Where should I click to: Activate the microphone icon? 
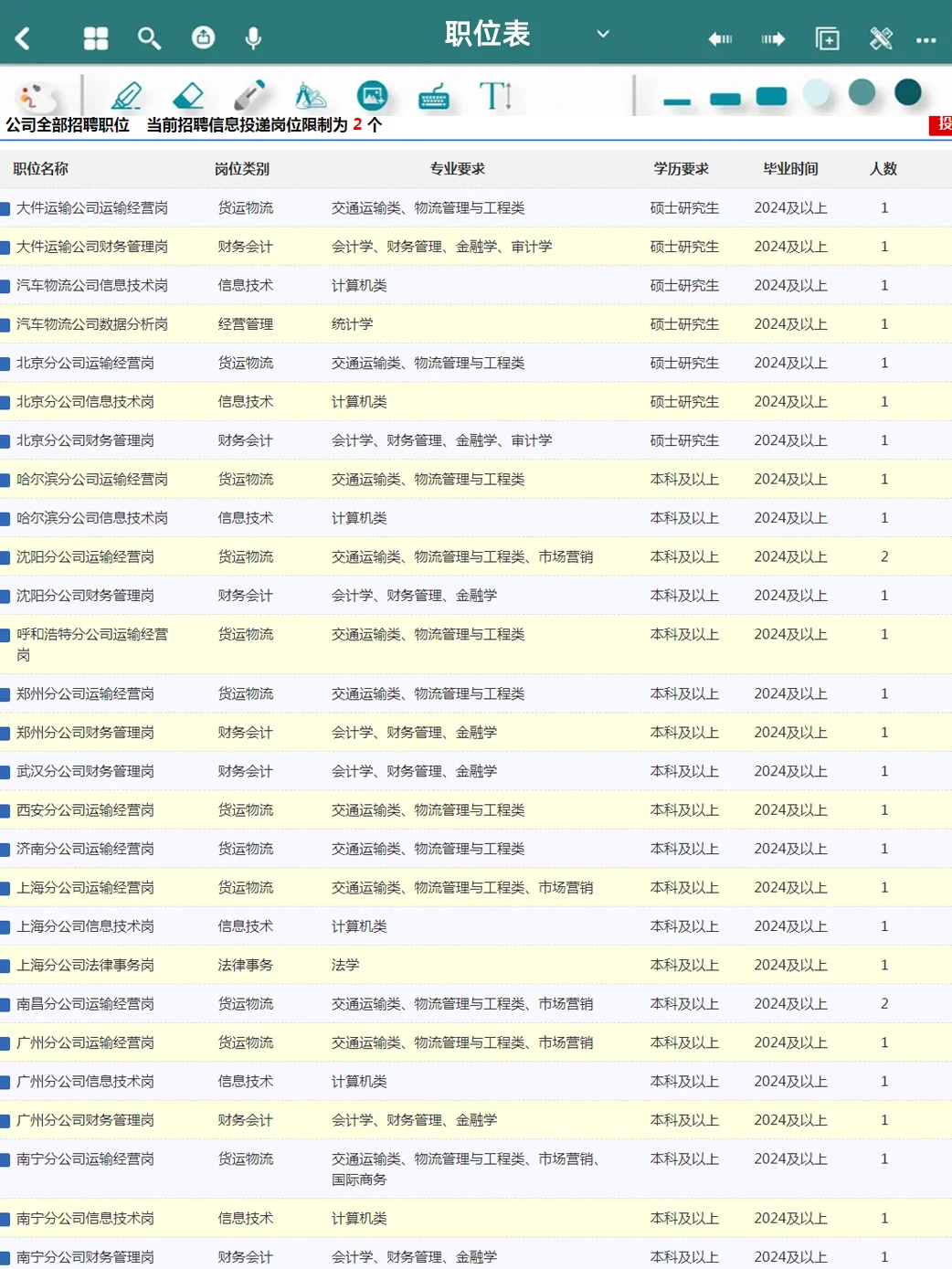pyautogui.click(x=254, y=38)
